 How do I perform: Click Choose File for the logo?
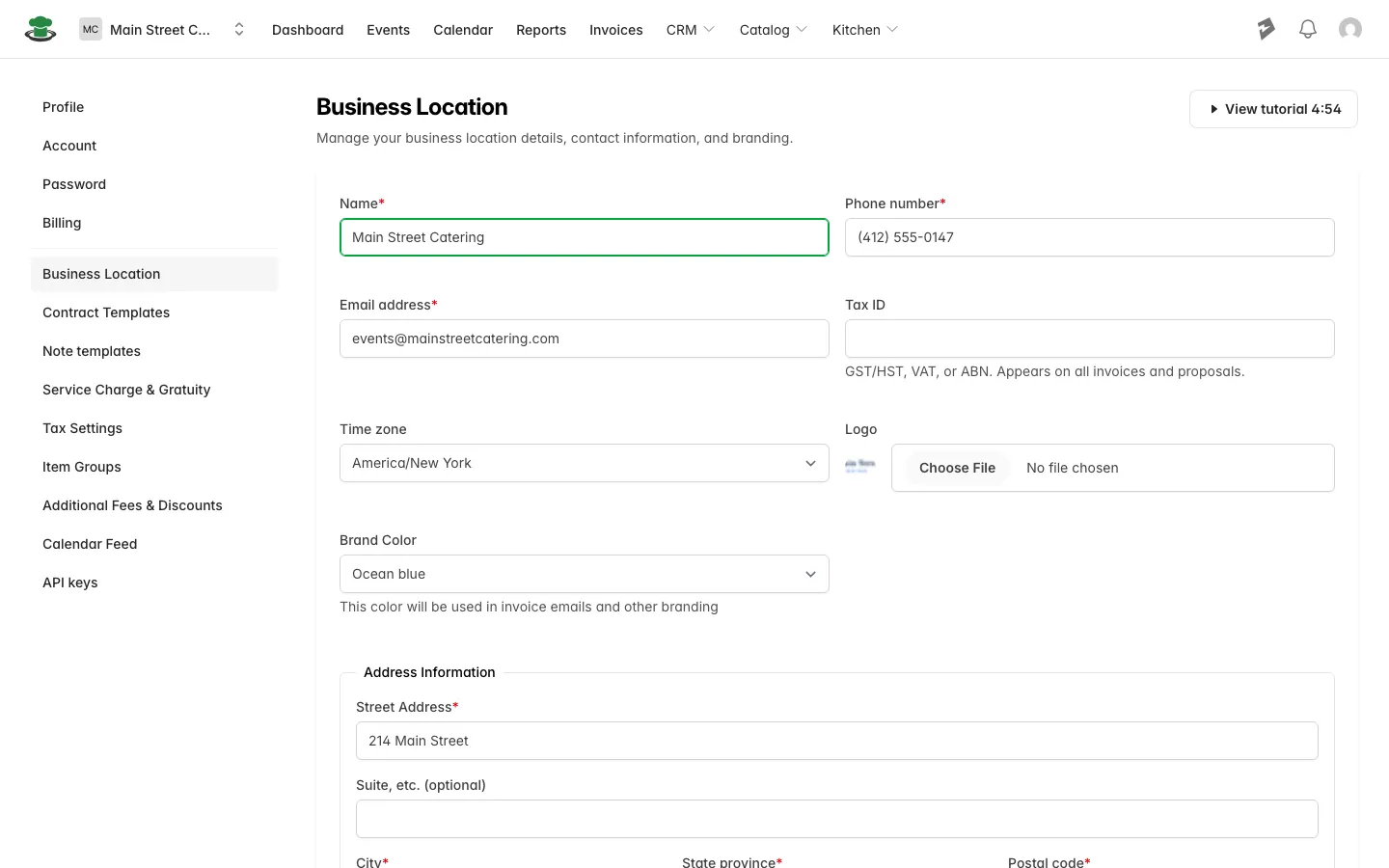957,468
